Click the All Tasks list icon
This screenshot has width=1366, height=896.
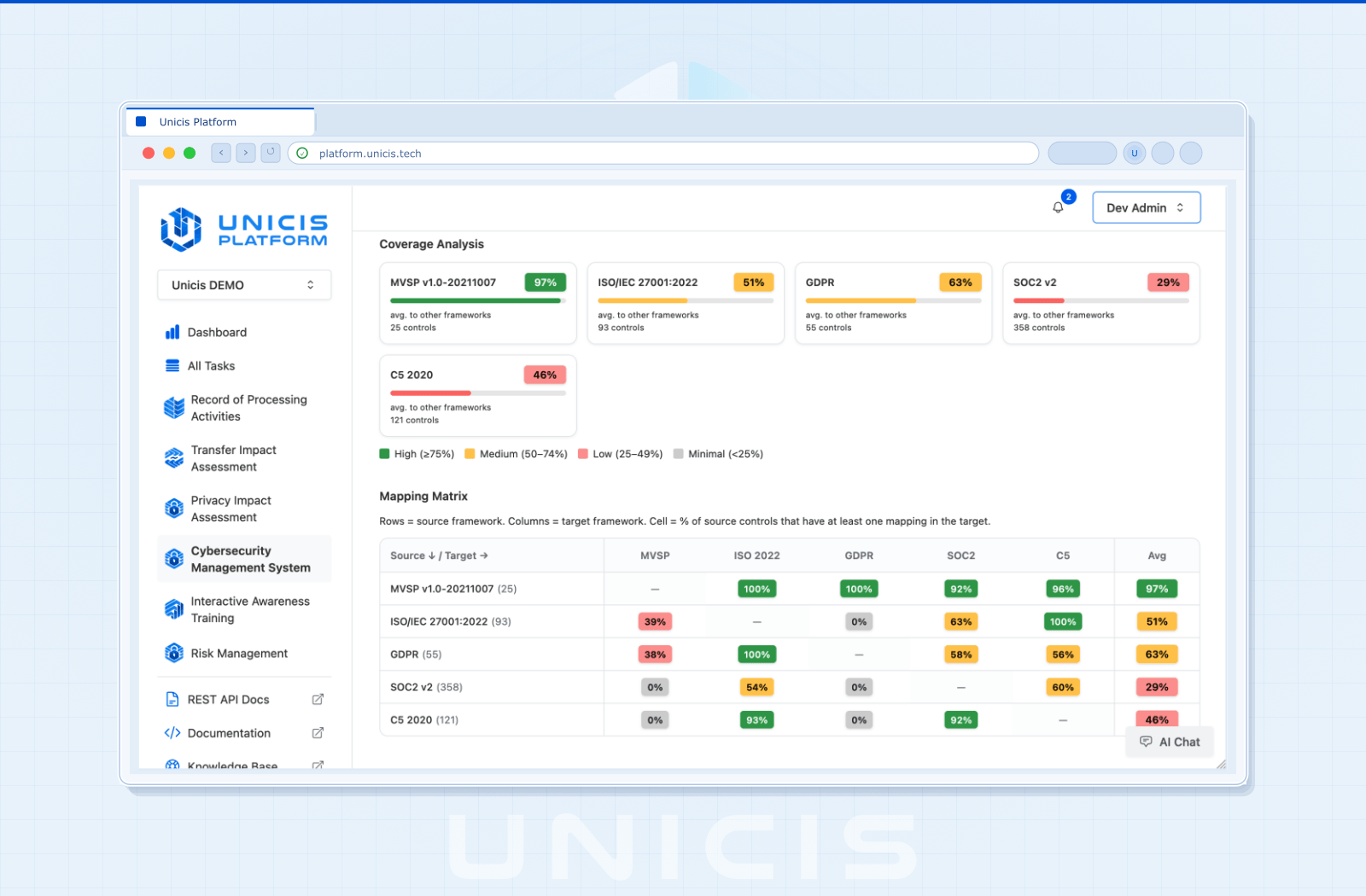(x=172, y=365)
